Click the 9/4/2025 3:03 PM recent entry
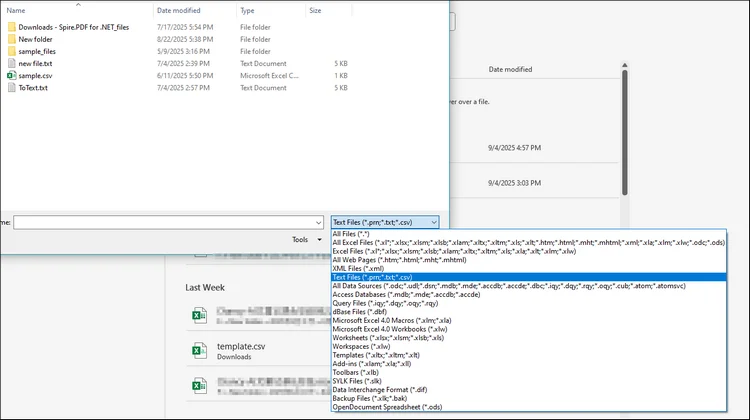Viewport: 750px width, 420px height. (x=514, y=183)
